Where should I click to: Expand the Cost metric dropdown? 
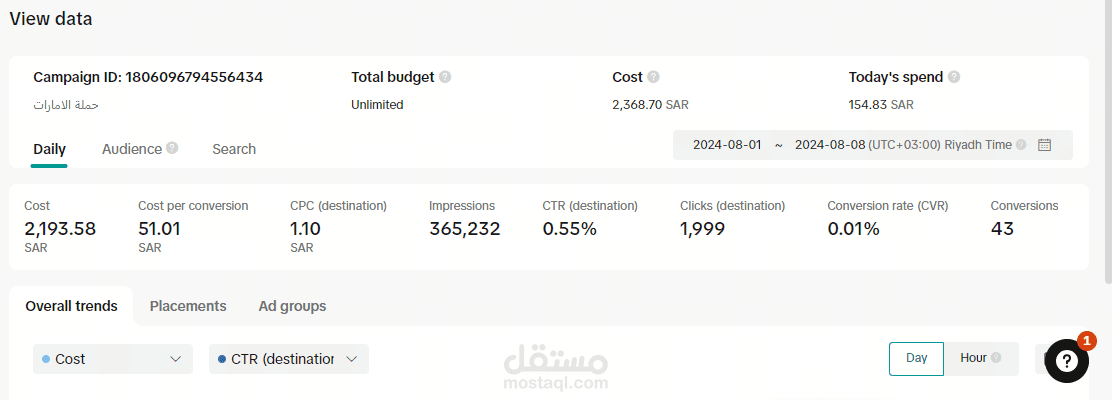click(x=113, y=359)
